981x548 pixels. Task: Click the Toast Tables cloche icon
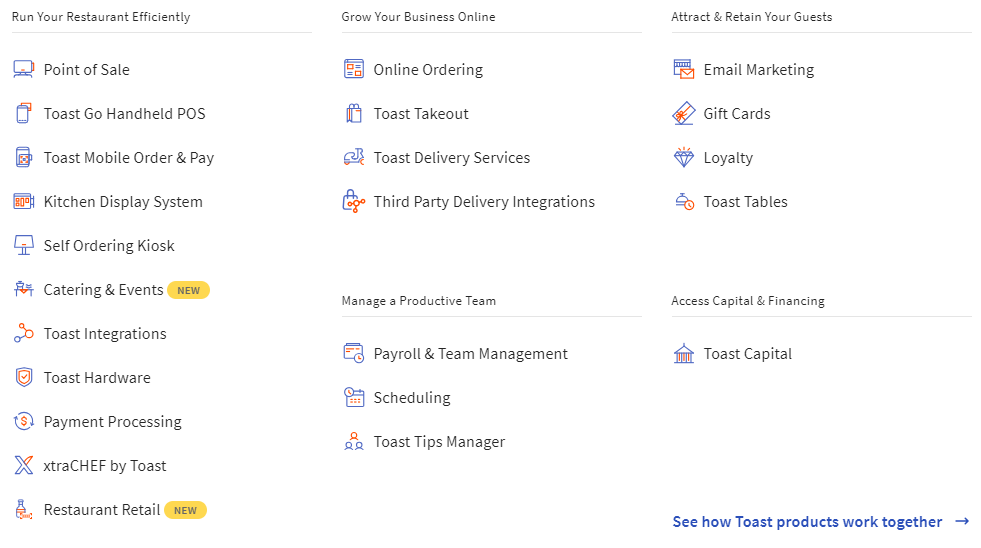(x=684, y=201)
